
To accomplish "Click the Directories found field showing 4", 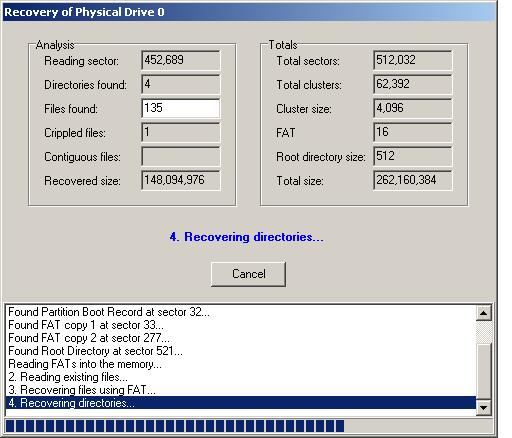I will coord(181,84).
